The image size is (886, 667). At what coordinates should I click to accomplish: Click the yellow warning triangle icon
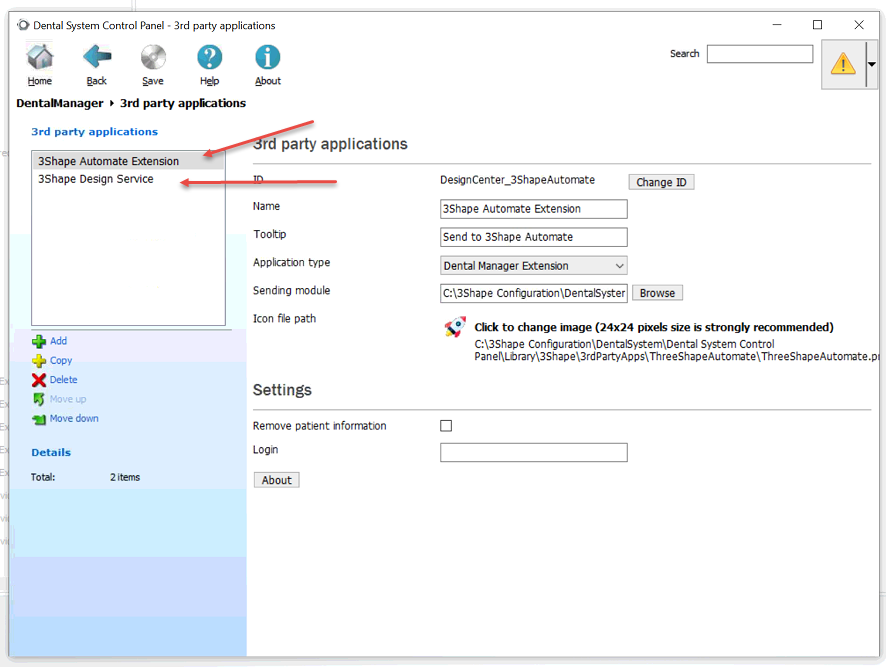click(x=843, y=65)
